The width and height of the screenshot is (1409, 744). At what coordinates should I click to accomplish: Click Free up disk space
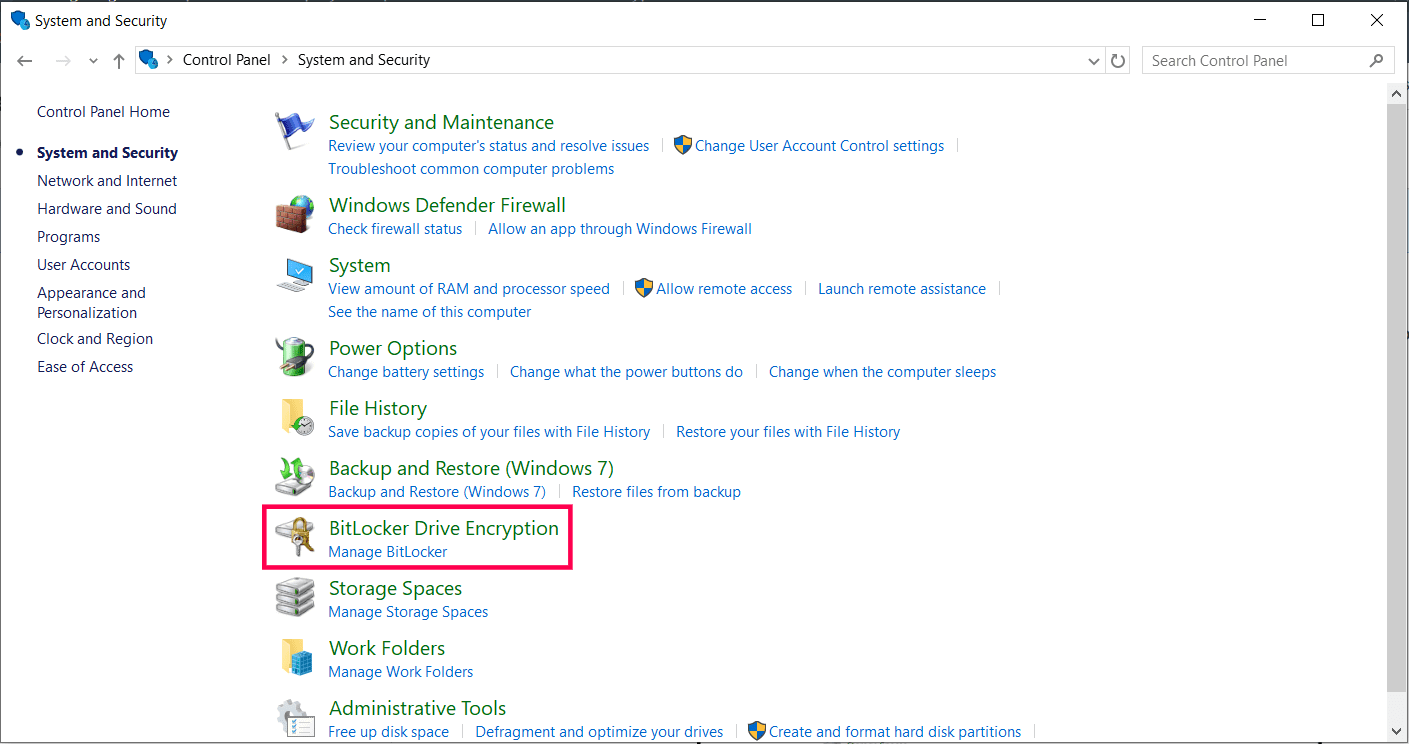pyautogui.click(x=389, y=732)
